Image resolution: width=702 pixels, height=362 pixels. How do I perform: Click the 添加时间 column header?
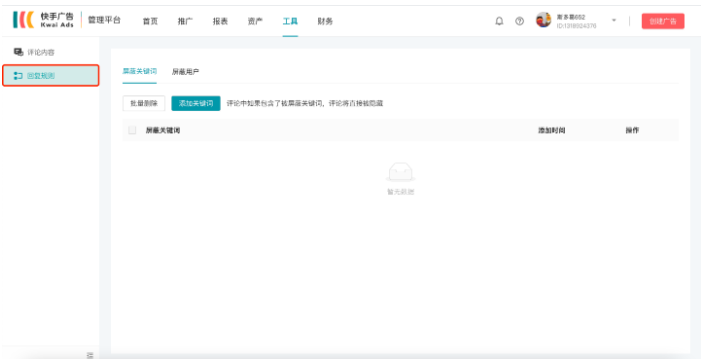pos(552,130)
